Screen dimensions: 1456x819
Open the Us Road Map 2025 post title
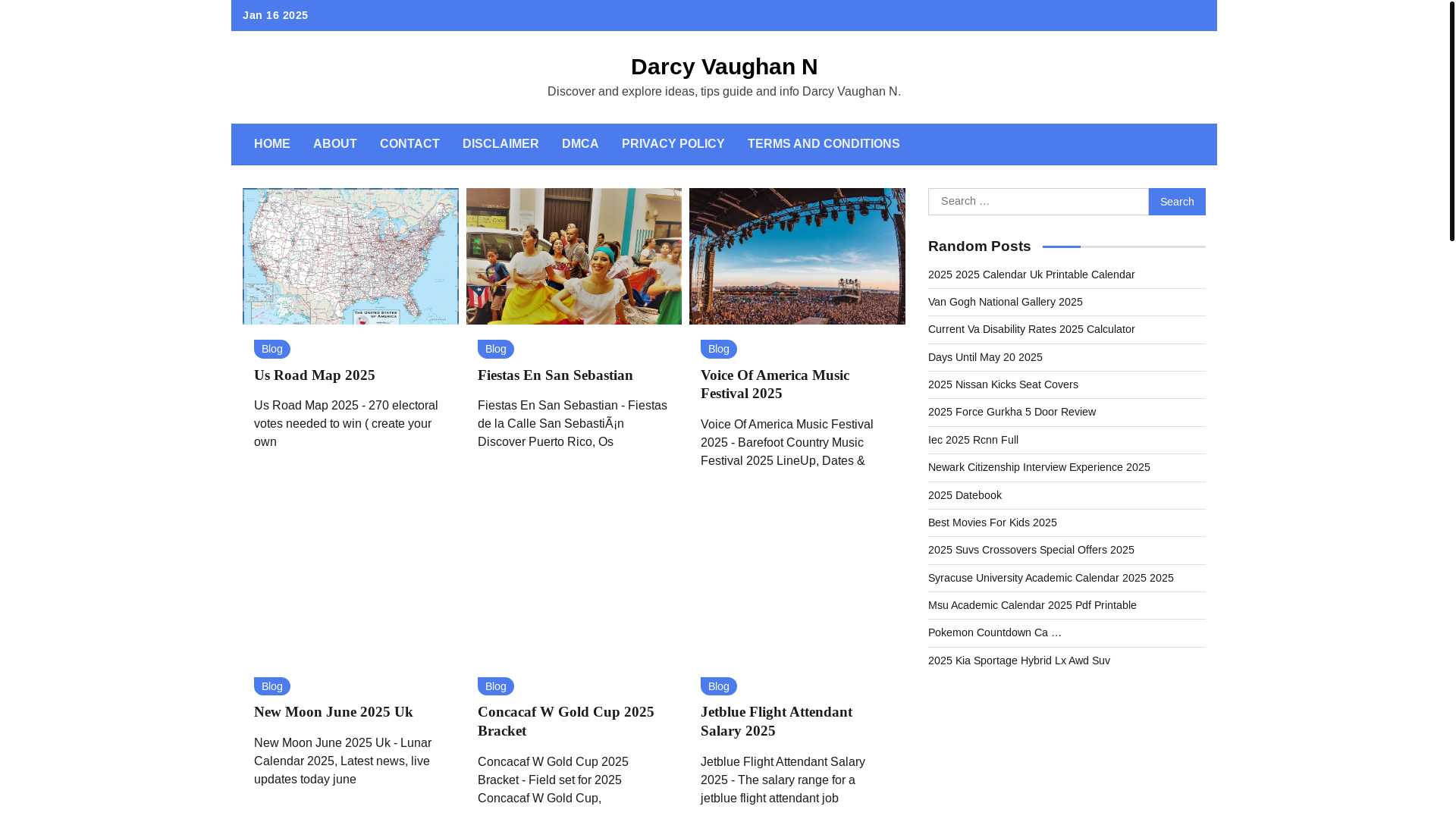[x=315, y=375]
